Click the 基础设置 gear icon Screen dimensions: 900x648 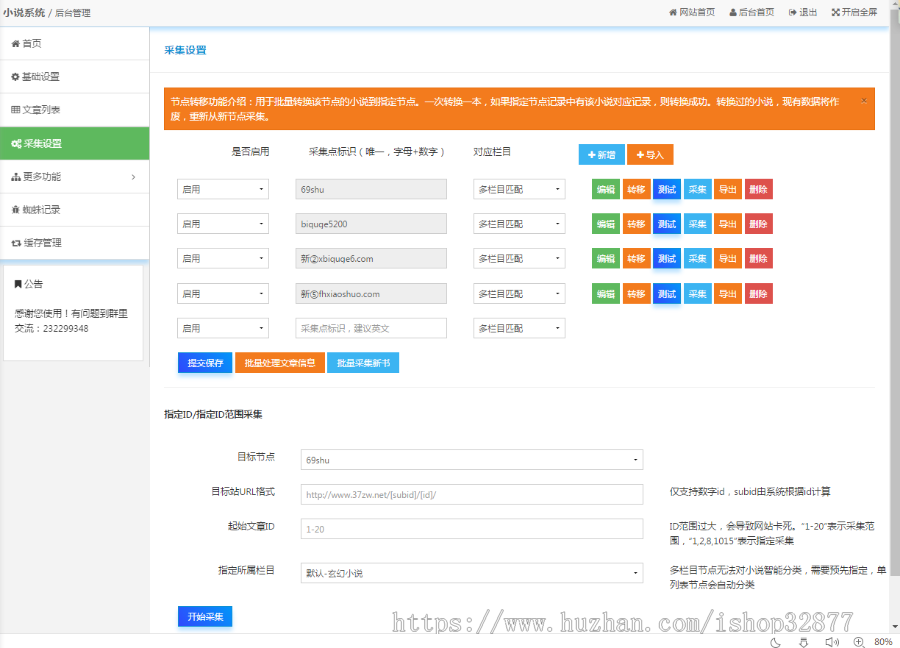pyautogui.click(x=14, y=78)
